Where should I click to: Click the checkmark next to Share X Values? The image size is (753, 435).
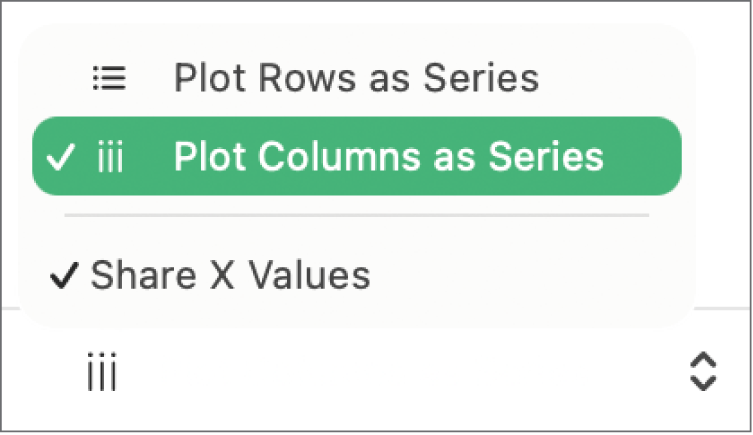click(x=65, y=275)
